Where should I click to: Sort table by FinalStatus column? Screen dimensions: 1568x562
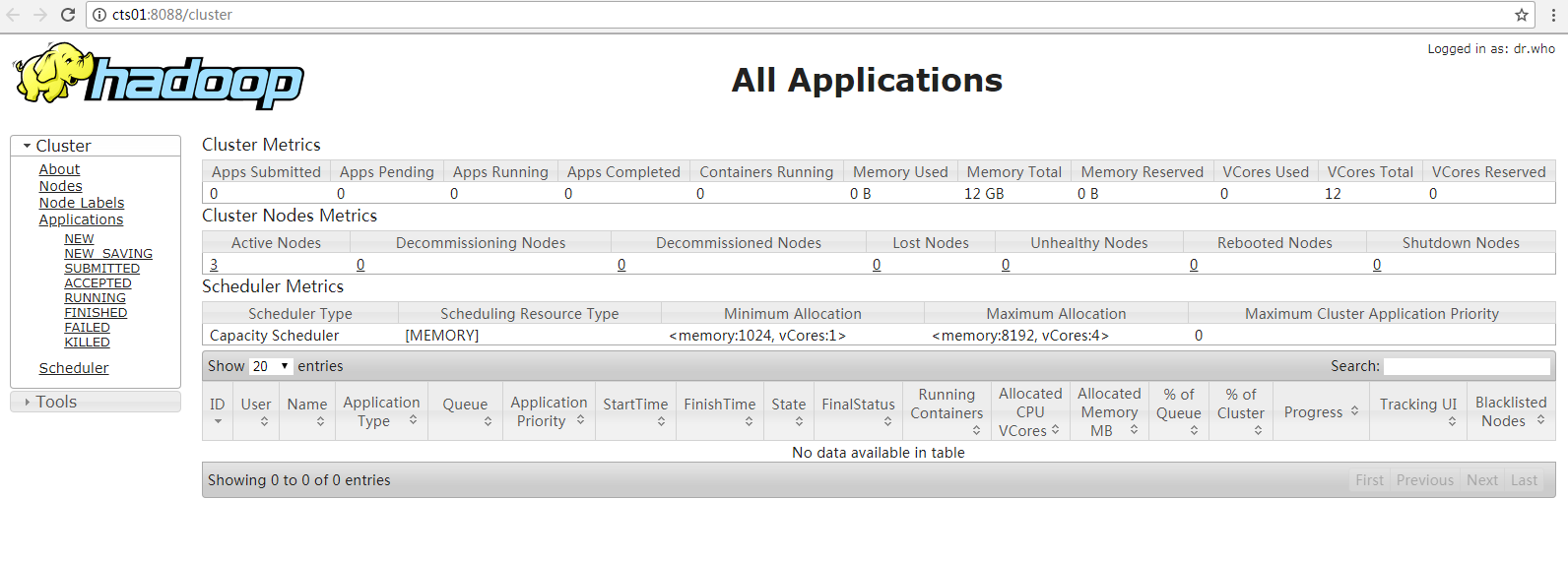(x=859, y=411)
